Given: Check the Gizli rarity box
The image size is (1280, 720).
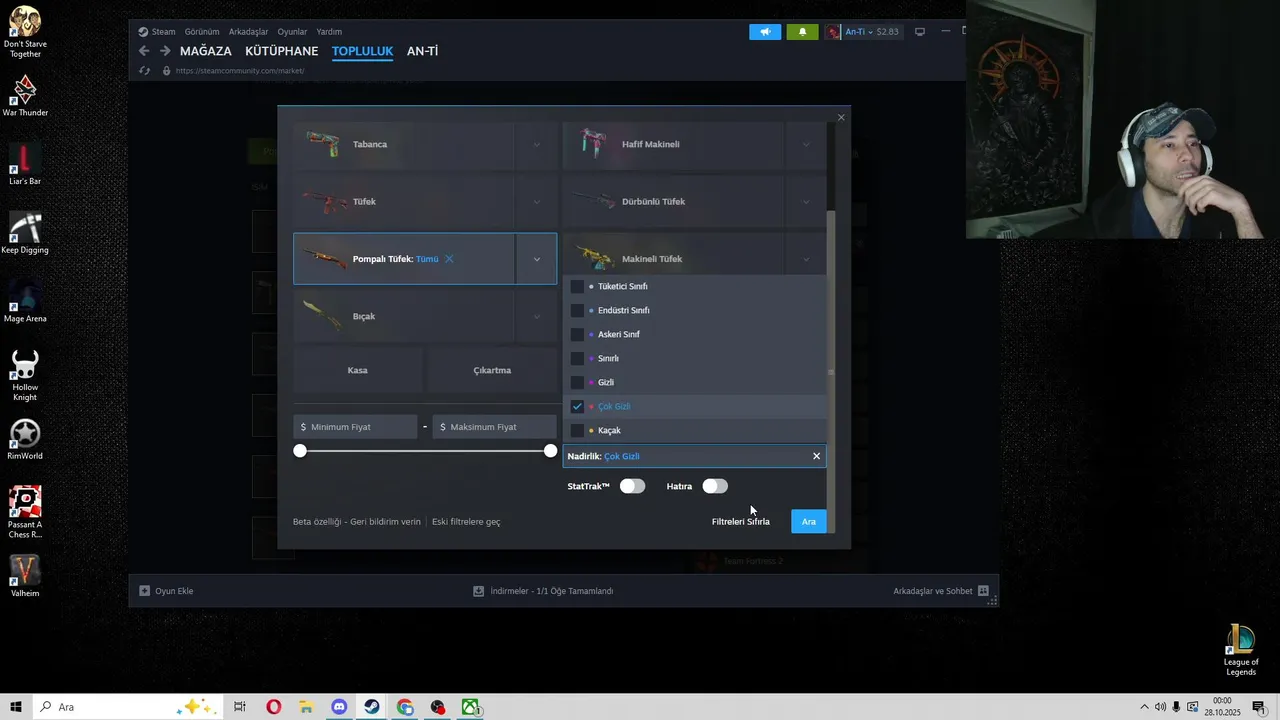Looking at the screenshot, I should point(577,382).
